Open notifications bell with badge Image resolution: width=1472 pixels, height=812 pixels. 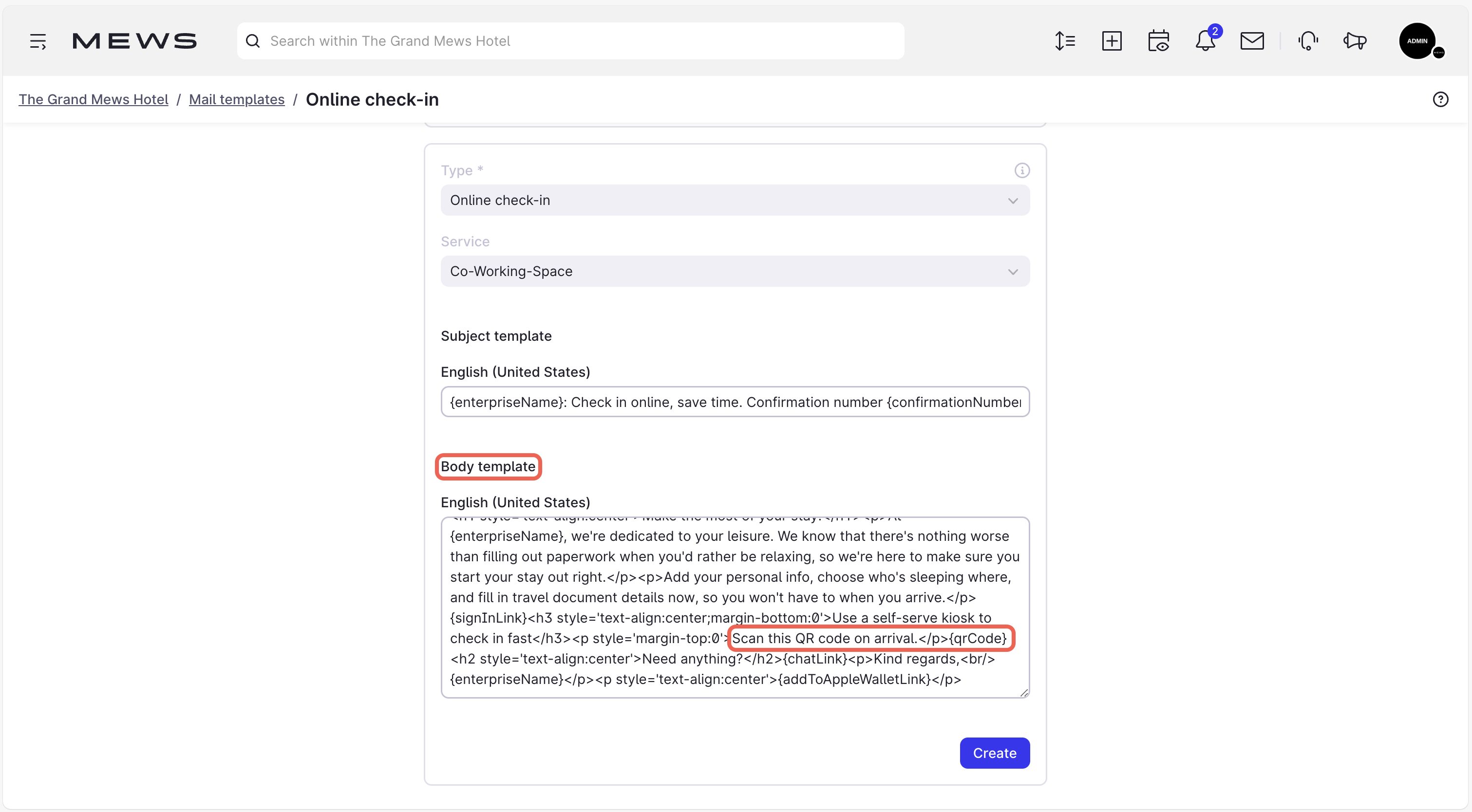1205,41
